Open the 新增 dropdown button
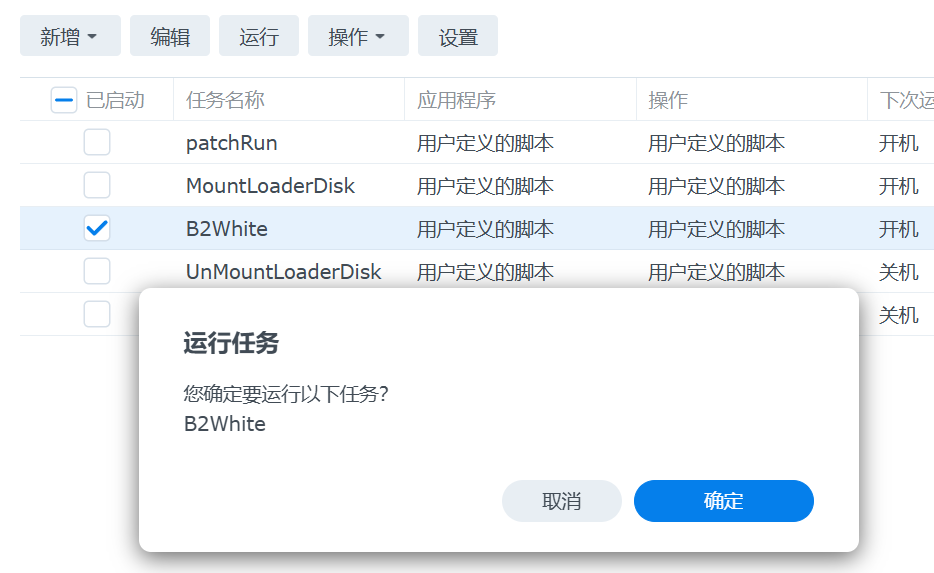This screenshot has height=573, width=934. [70, 36]
